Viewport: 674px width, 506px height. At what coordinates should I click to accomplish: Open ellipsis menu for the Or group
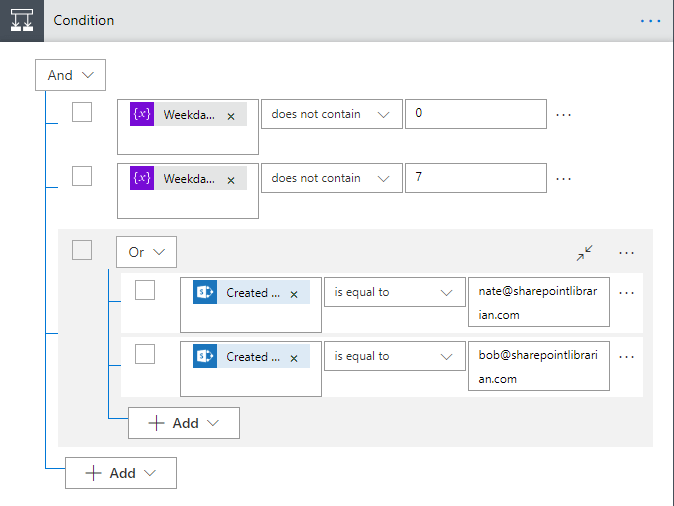click(x=627, y=253)
